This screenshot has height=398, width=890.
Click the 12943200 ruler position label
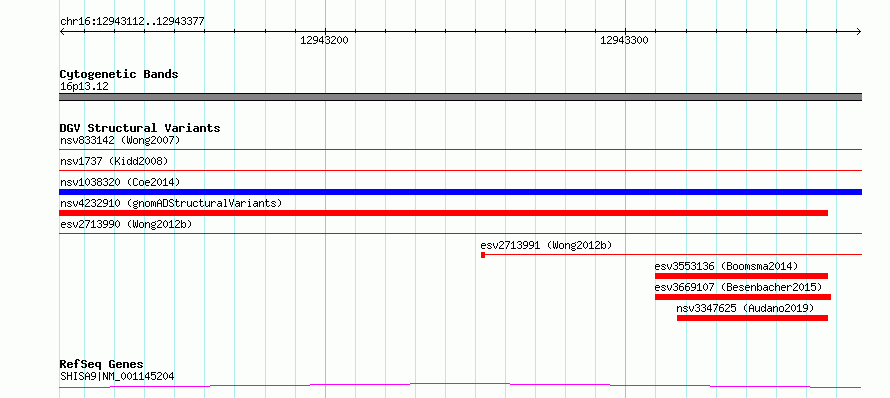pos(324,40)
